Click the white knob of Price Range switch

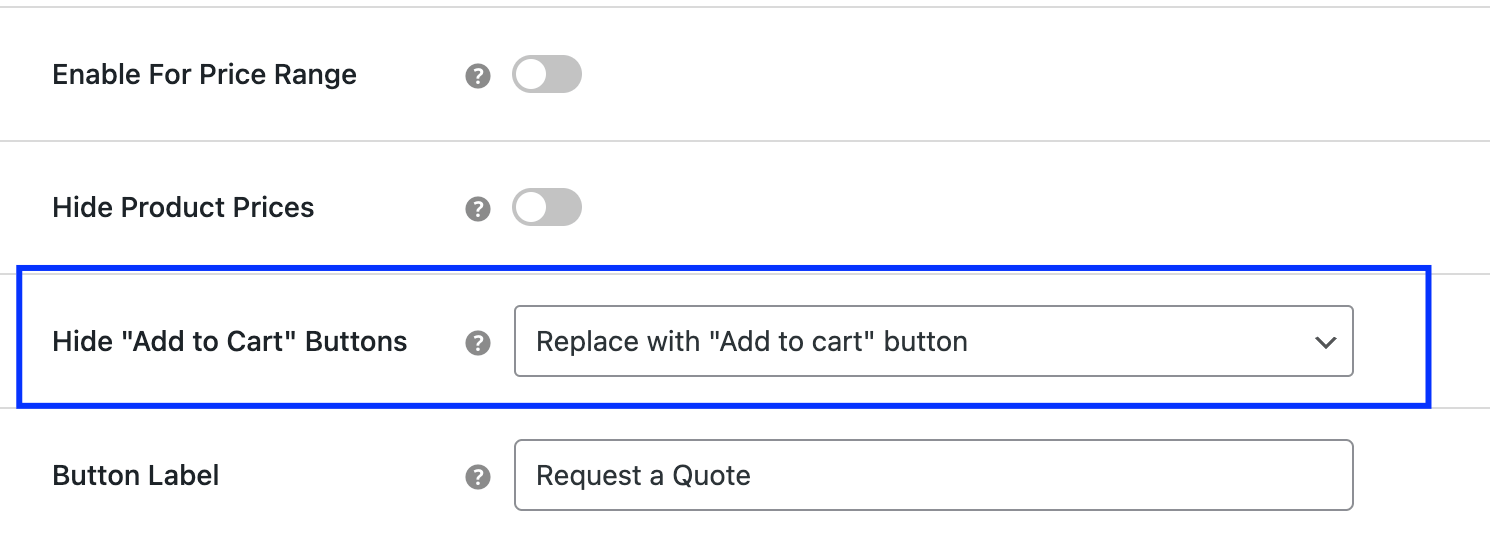tap(532, 75)
